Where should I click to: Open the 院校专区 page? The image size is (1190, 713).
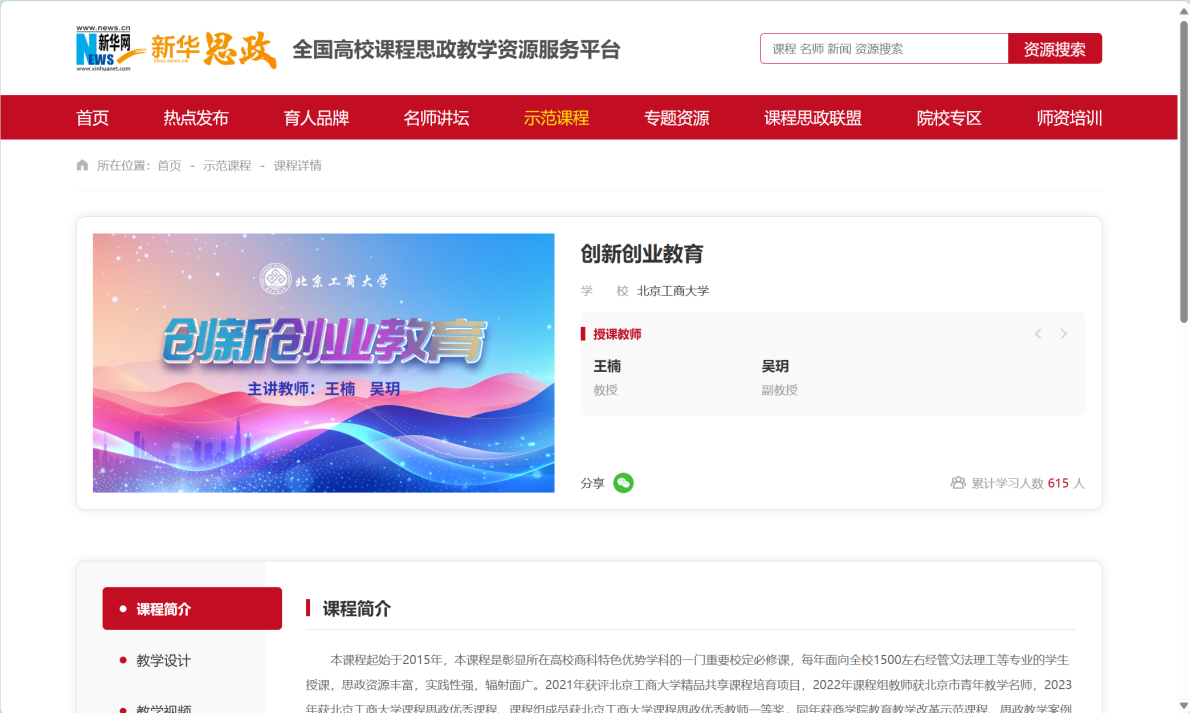(949, 118)
